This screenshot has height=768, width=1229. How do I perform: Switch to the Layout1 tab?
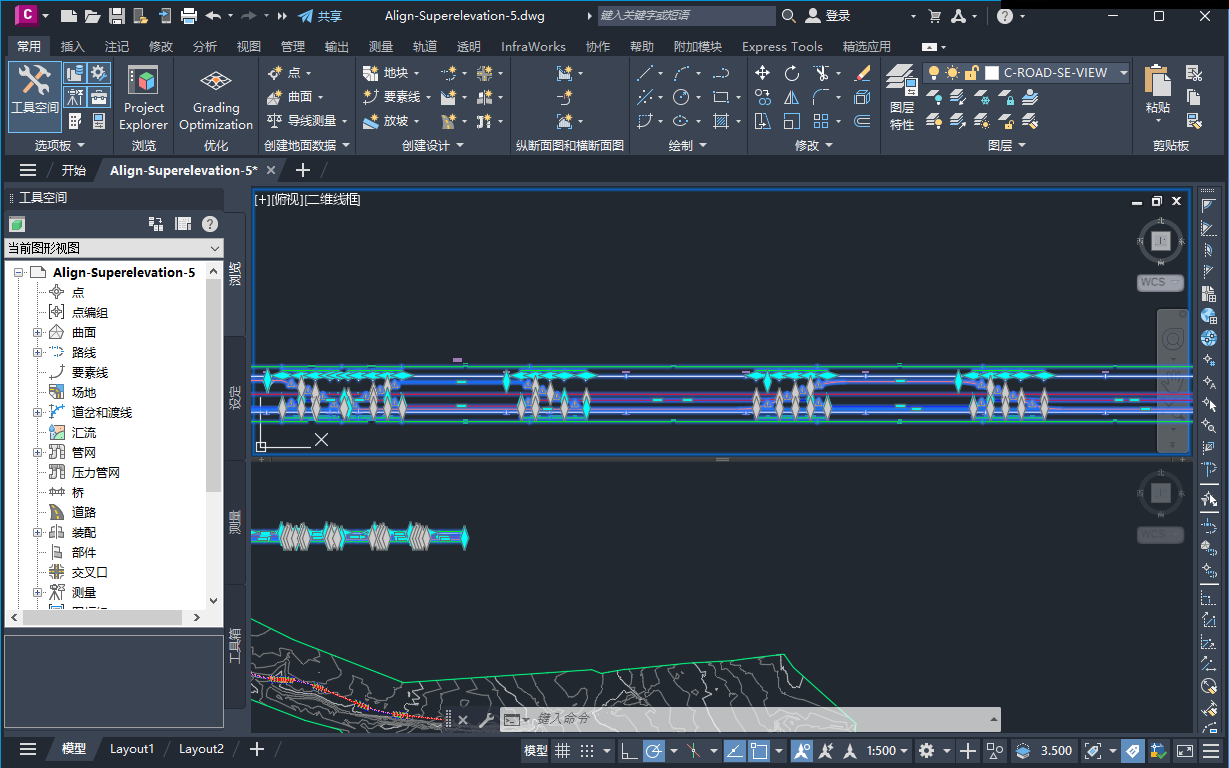pos(131,748)
